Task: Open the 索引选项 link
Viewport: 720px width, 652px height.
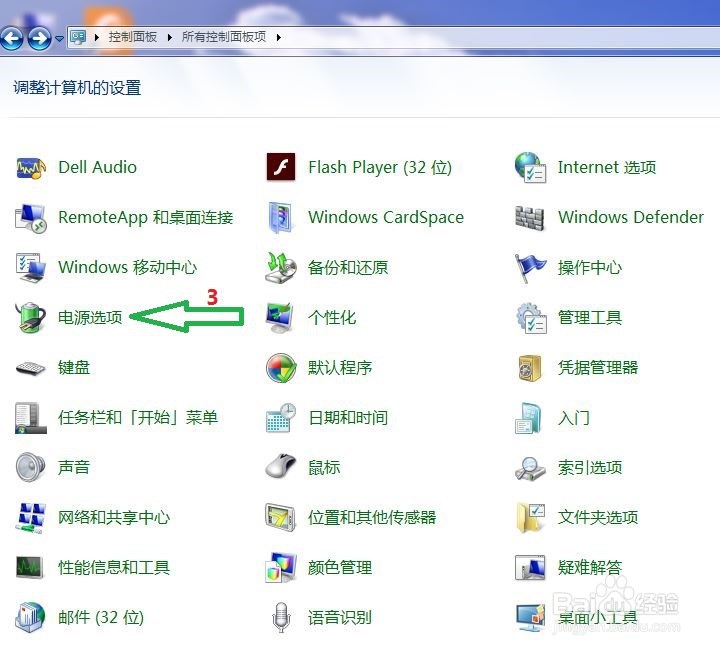Action: (590, 467)
